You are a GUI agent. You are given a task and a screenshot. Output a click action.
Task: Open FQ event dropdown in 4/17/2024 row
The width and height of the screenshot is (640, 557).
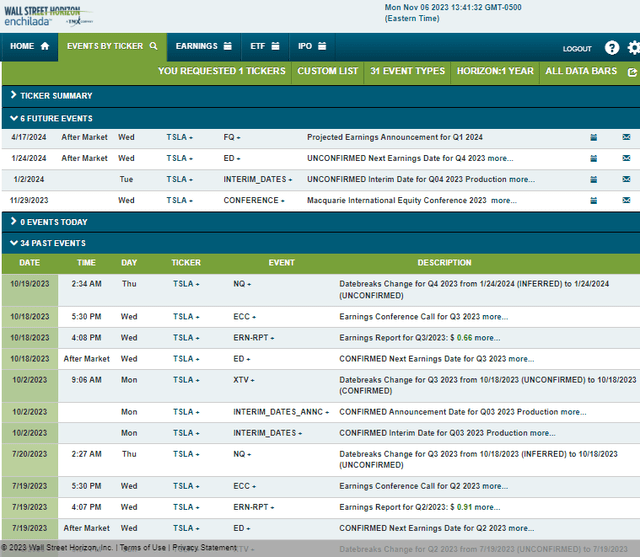click(x=232, y=138)
